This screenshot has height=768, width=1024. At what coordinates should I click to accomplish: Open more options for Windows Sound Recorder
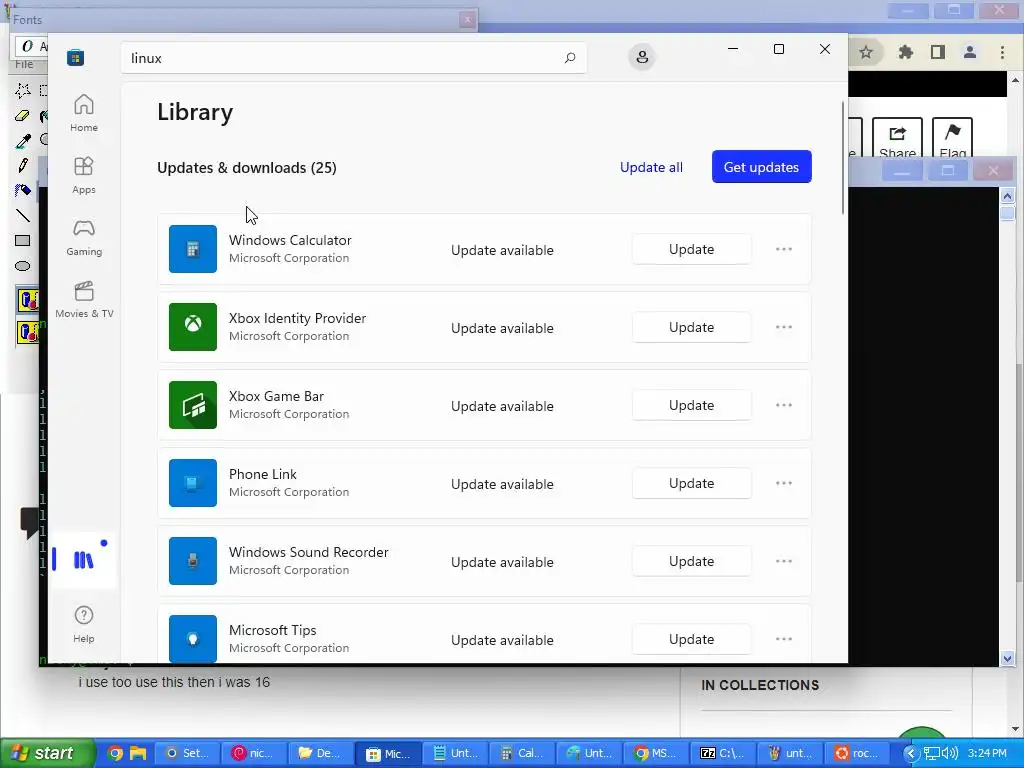784,561
